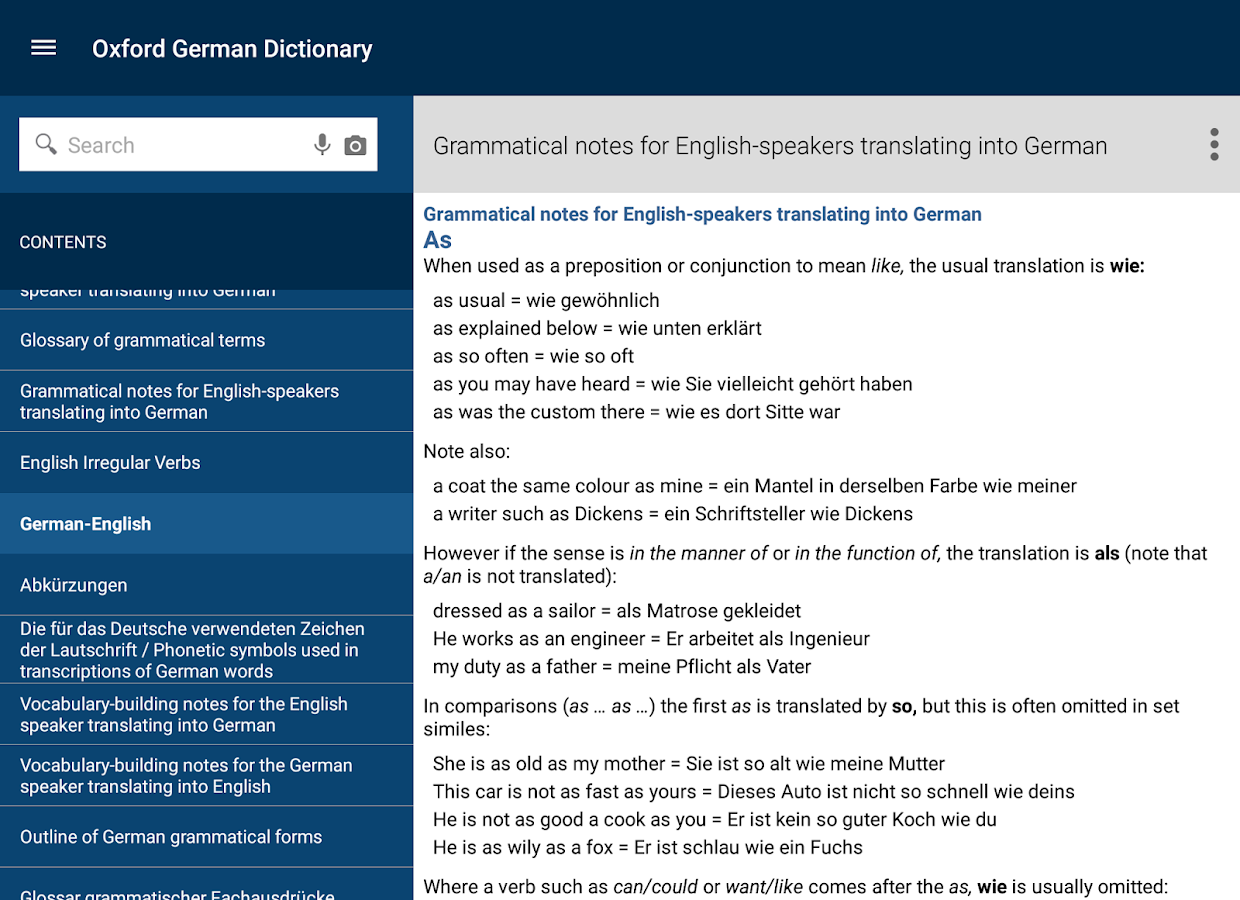Click blue 'Grammatical notes for English-speakers' heading
This screenshot has height=900, width=1240.
click(x=702, y=214)
